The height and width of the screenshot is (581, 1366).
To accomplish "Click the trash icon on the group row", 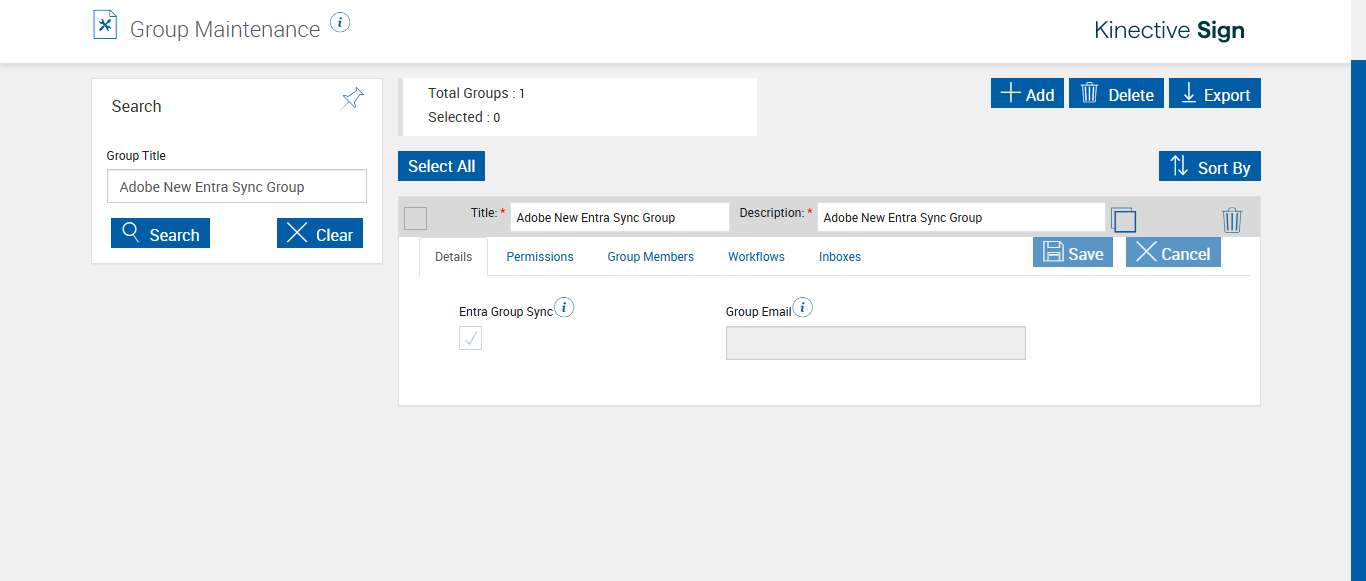I will click(x=1232, y=220).
